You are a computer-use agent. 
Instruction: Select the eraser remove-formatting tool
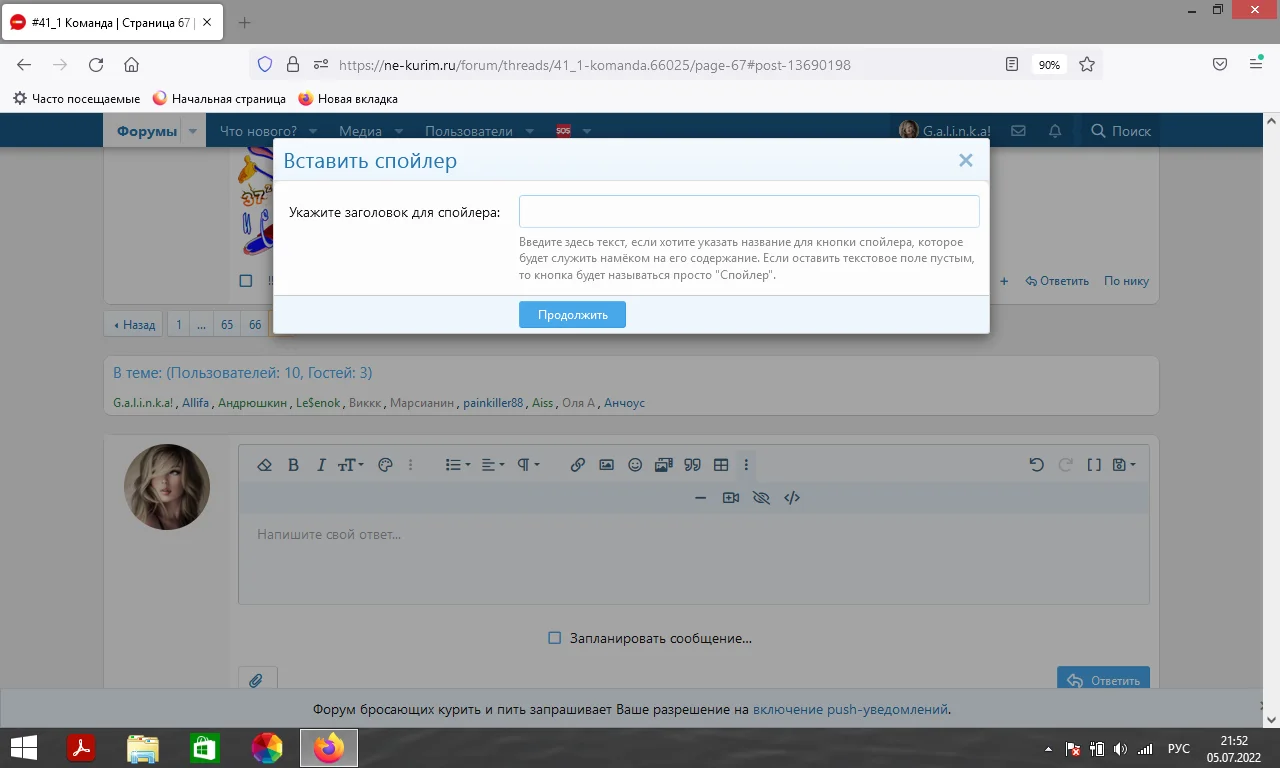tap(265, 465)
